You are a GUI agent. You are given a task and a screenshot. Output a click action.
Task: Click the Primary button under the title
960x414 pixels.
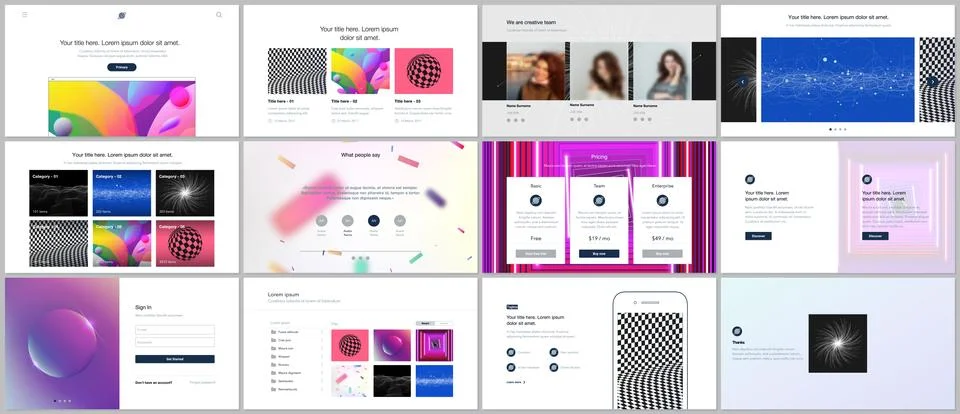coord(122,67)
